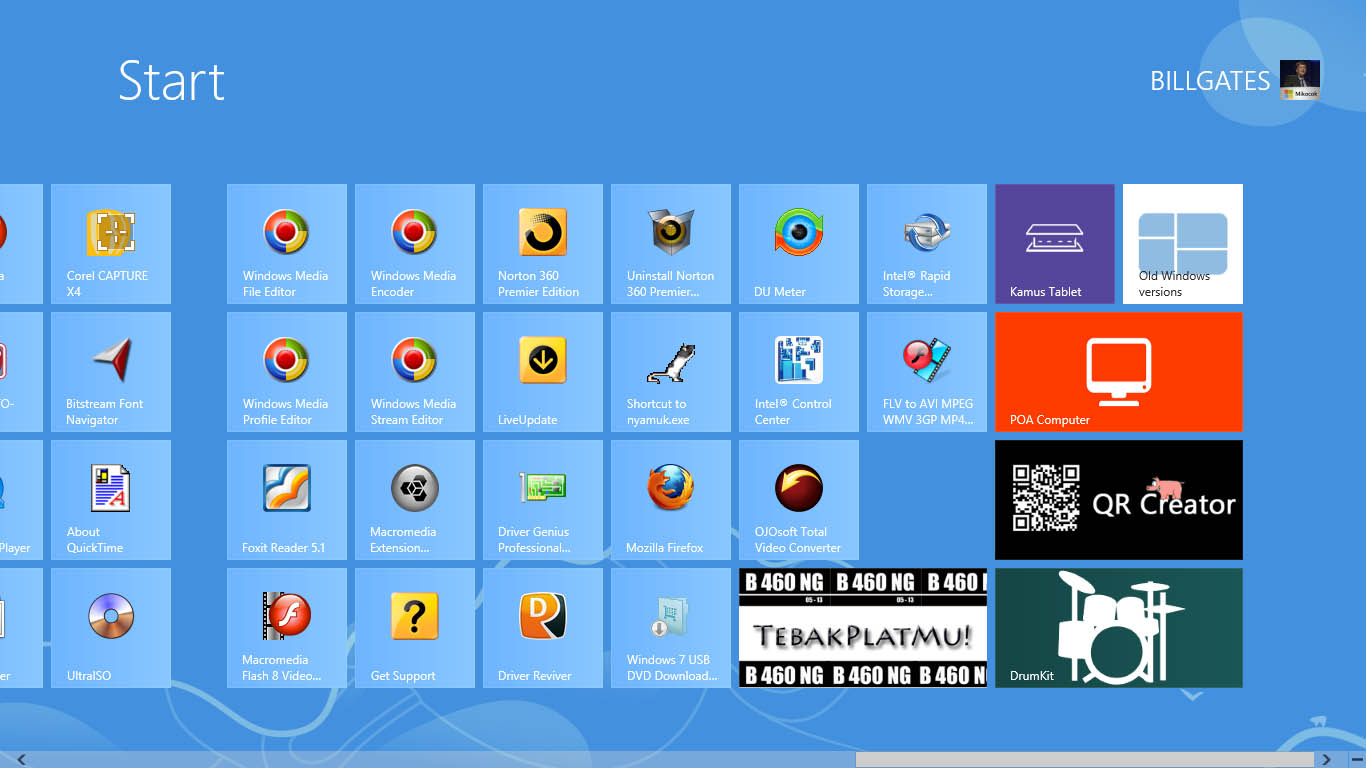The height and width of the screenshot is (768, 1366).
Task: Launch Bitstream Font Navigator
Action: tap(111, 372)
